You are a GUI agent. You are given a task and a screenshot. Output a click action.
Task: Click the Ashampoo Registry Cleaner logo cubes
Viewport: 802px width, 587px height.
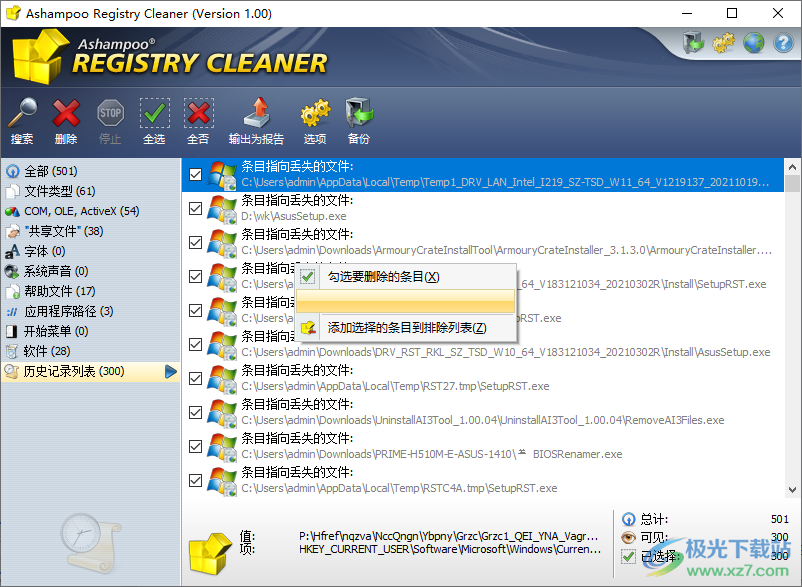(x=40, y=57)
